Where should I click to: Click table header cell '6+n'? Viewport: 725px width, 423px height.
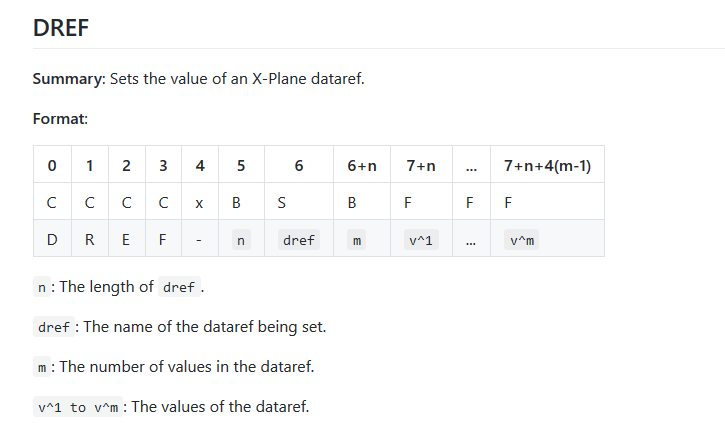[x=362, y=165]
